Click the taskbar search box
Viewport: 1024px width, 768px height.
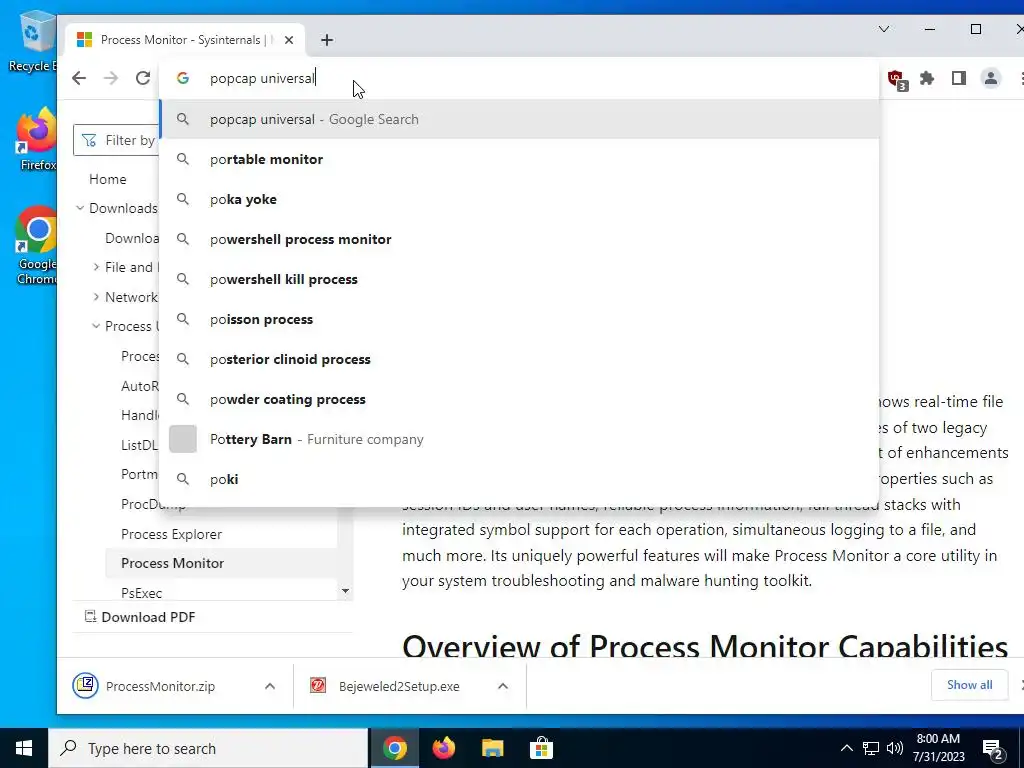(x=209, y=748)
